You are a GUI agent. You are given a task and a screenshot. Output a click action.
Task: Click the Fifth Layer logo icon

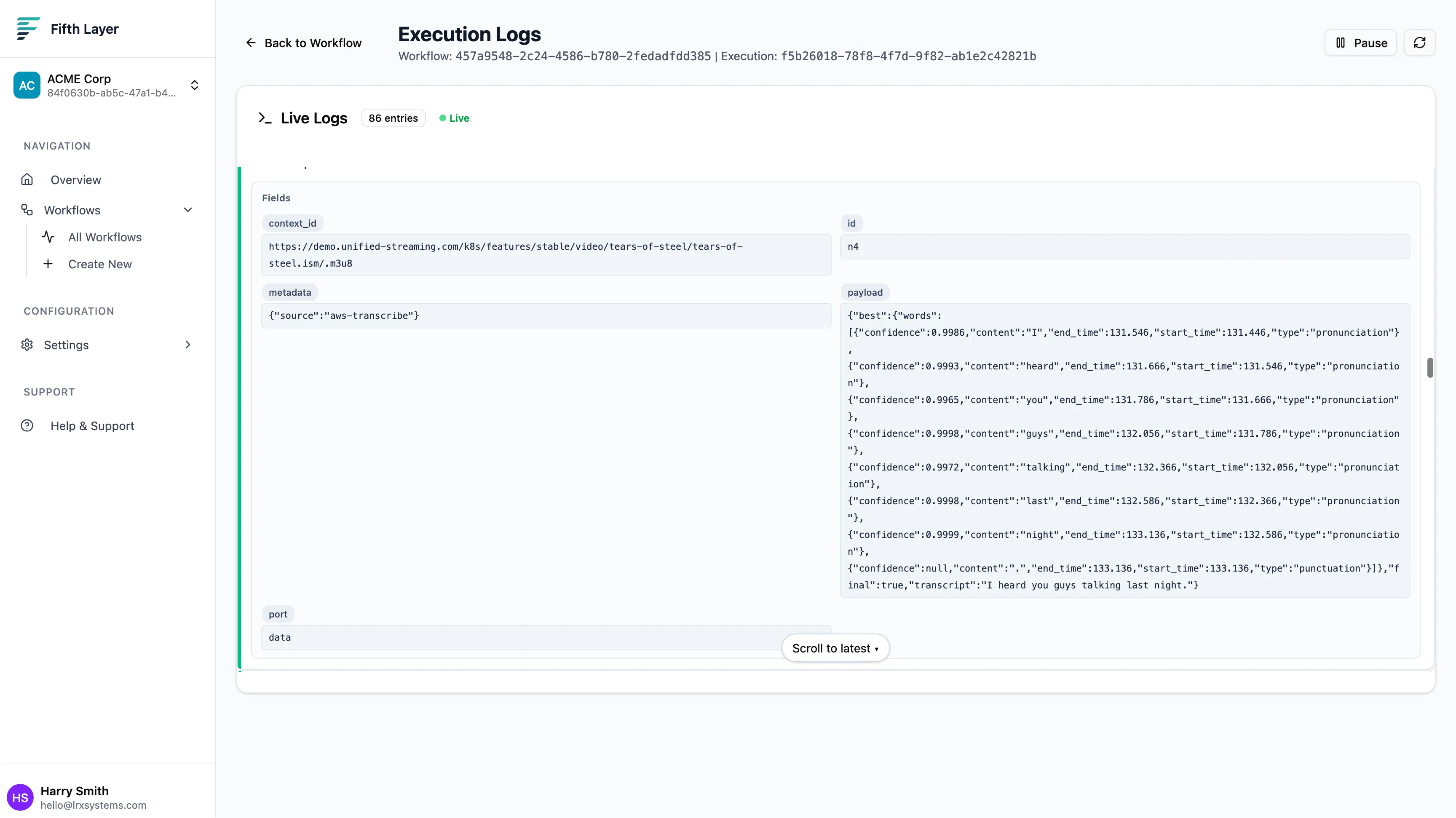[27, 29]
